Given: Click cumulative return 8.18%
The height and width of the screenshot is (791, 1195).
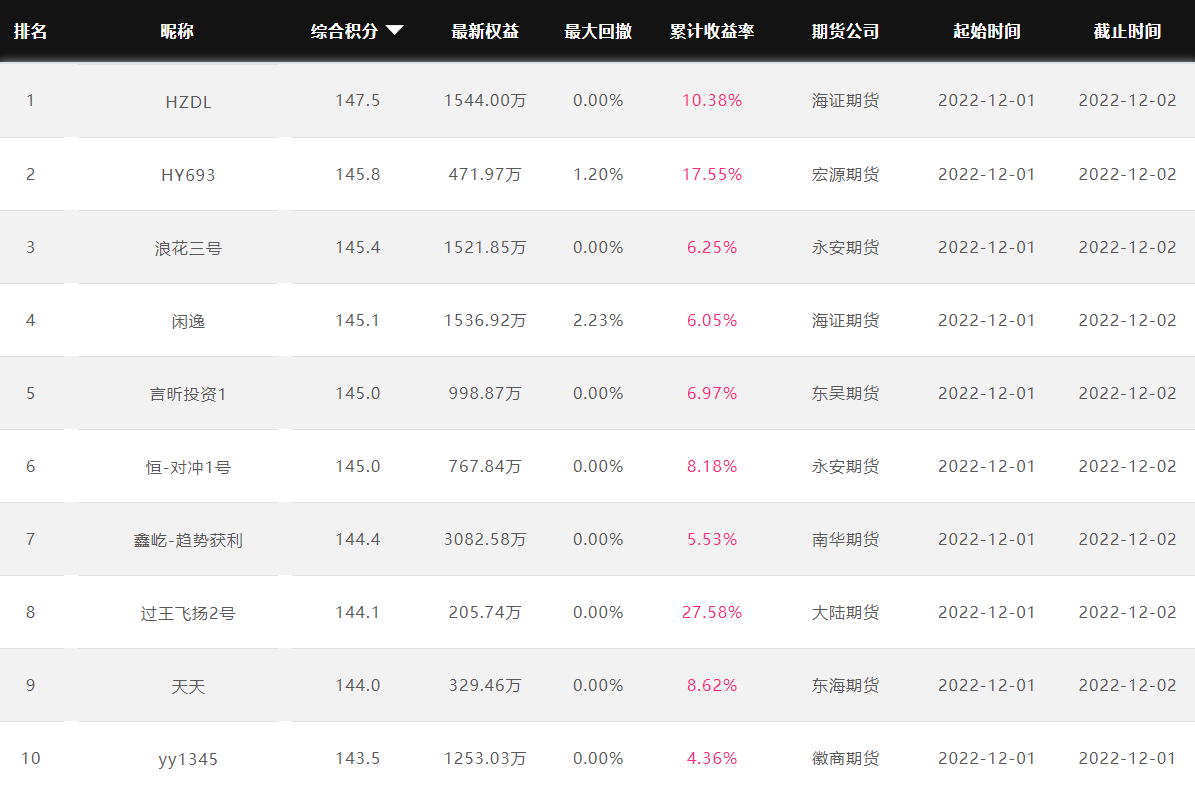Looking at the screenshot, I should [x=712, y=466].
